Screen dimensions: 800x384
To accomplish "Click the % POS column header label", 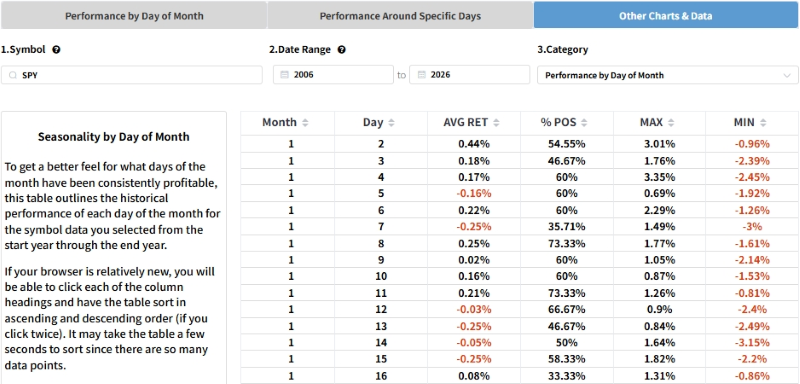I will 558,122.
